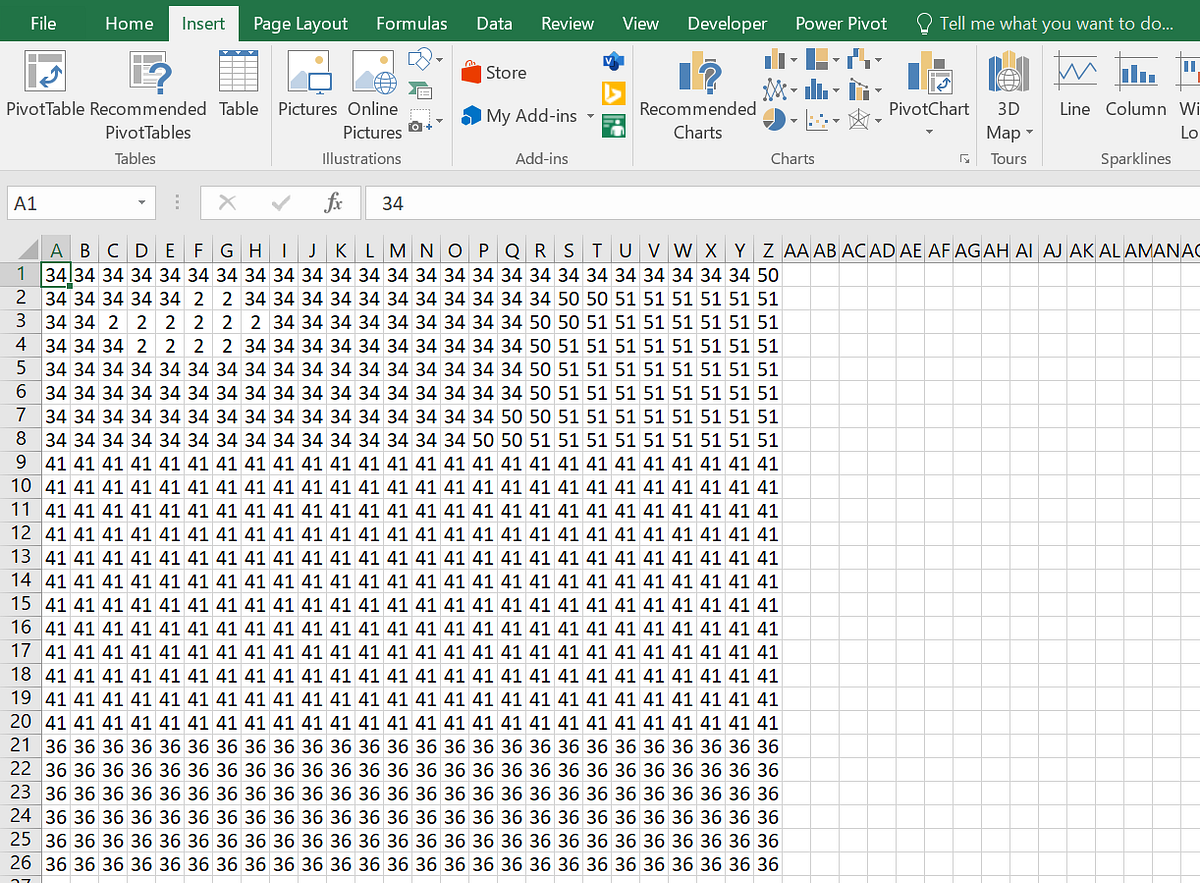Launch the People Graph add-in
The height and width of the screenshot is (883, 1200).
pos(614,125)
